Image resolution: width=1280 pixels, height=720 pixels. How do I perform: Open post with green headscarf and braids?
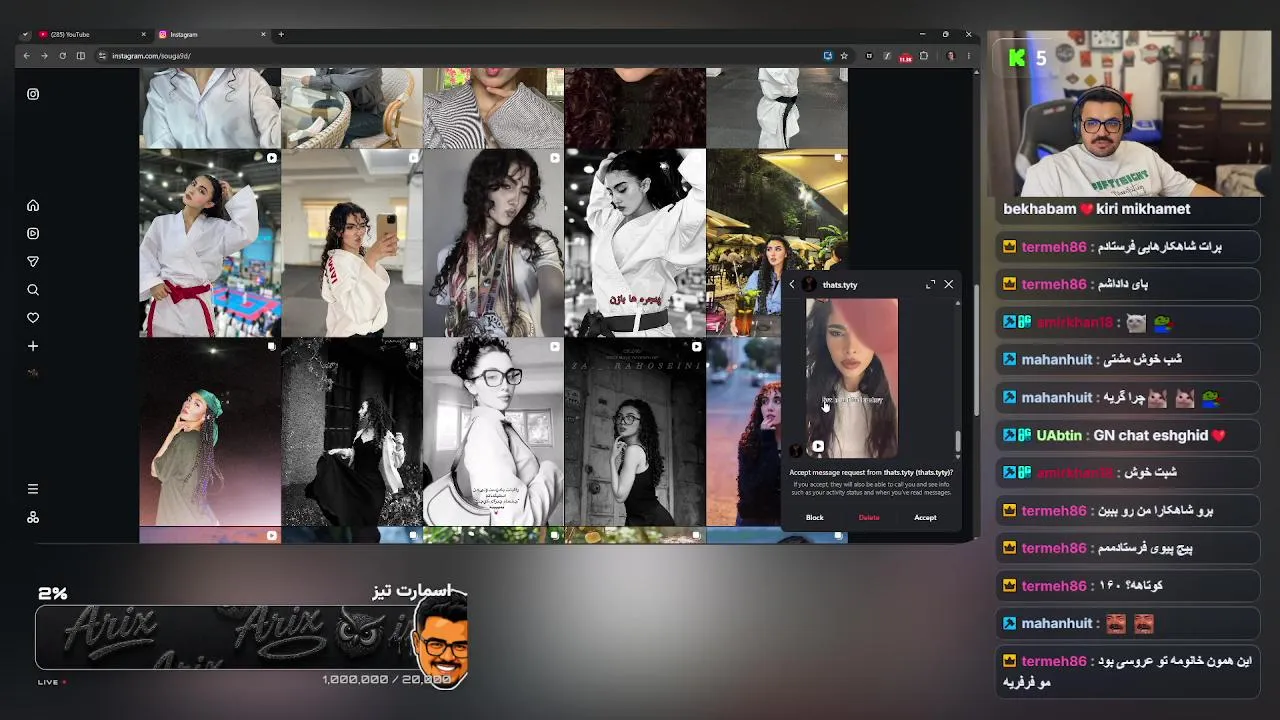pos(210,432)
